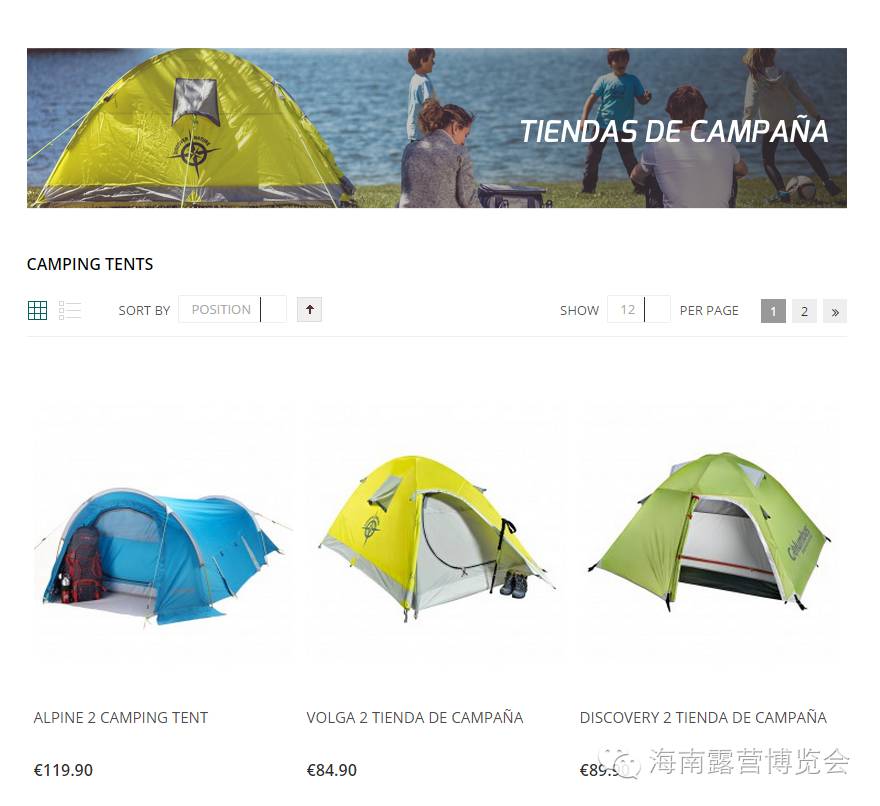The height and width of the screenshot is (806, 880).
Task: Click the €84.90 Volga price
Action: 332,770
